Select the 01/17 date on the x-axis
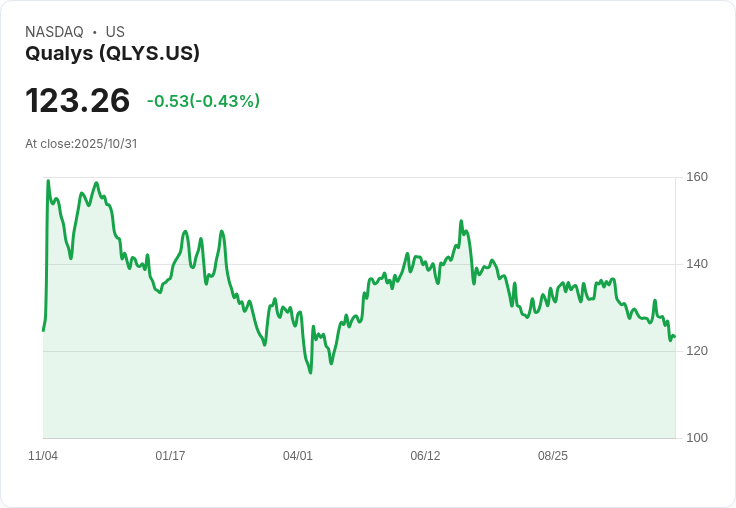736x508 pixels. click(x=170, y=455)
